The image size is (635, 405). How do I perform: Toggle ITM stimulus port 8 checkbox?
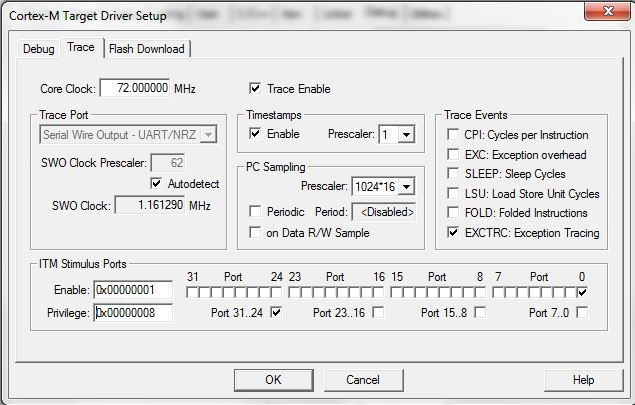pos(480,292)
